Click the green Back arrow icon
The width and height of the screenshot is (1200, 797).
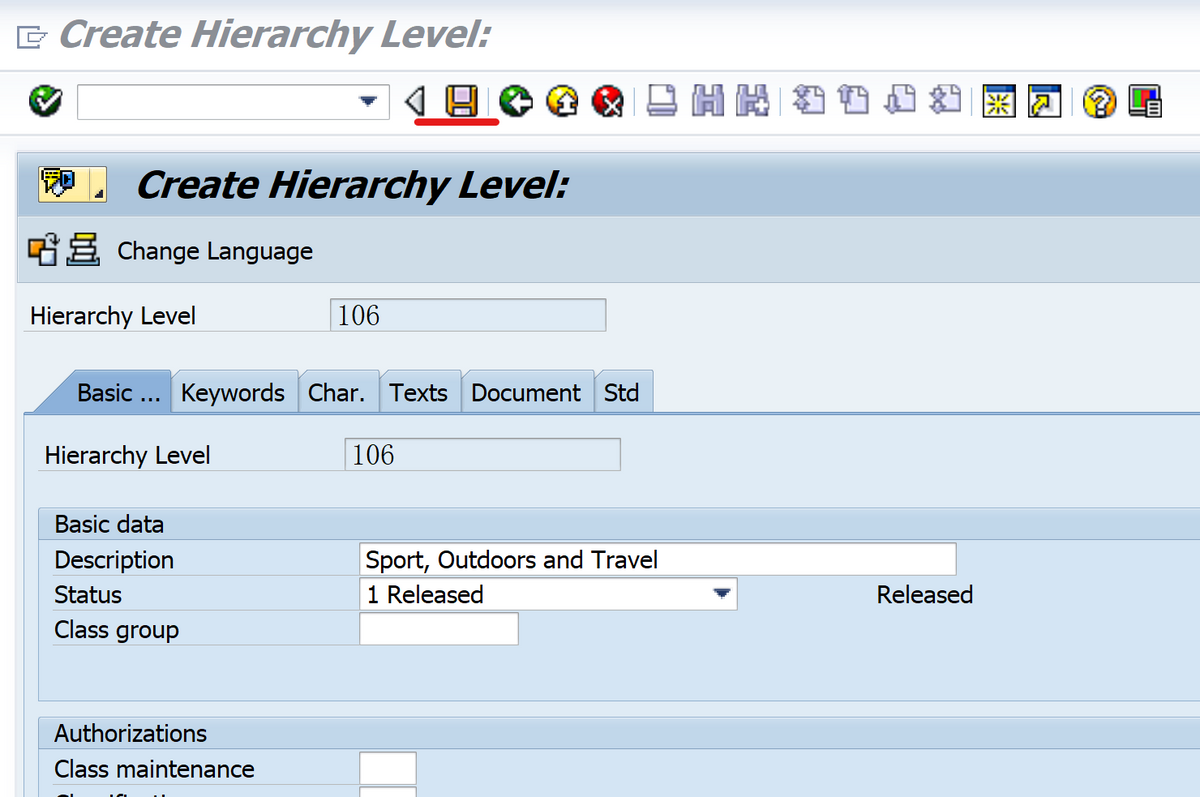pyautogui.click(x=516, y=101)
